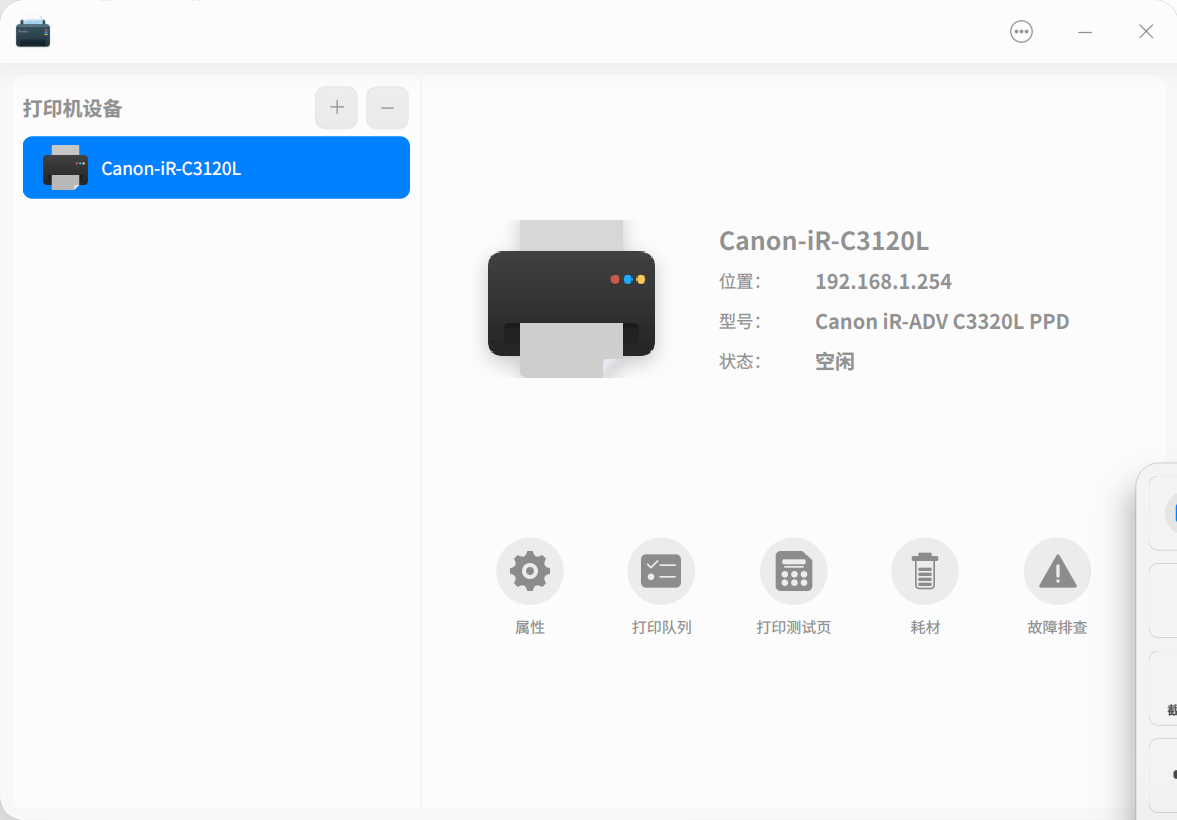This screenshot has height=820, width=1177.
Task: Click the large printer illustration
Action: 571,299
